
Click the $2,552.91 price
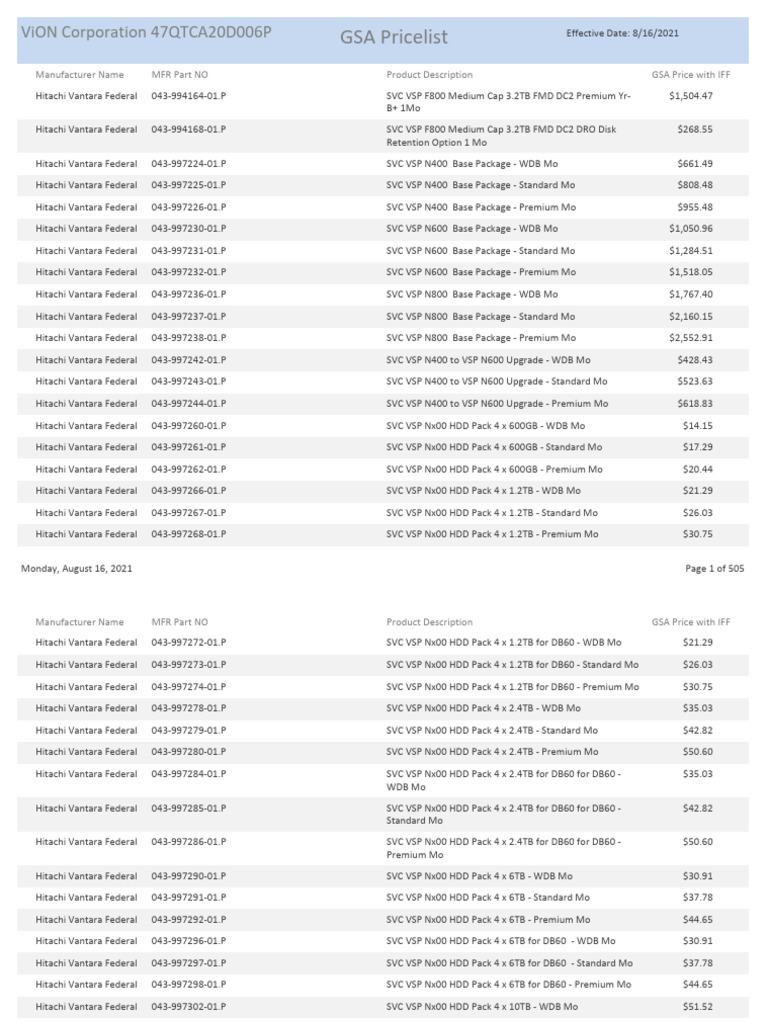[x=691, y=338]
